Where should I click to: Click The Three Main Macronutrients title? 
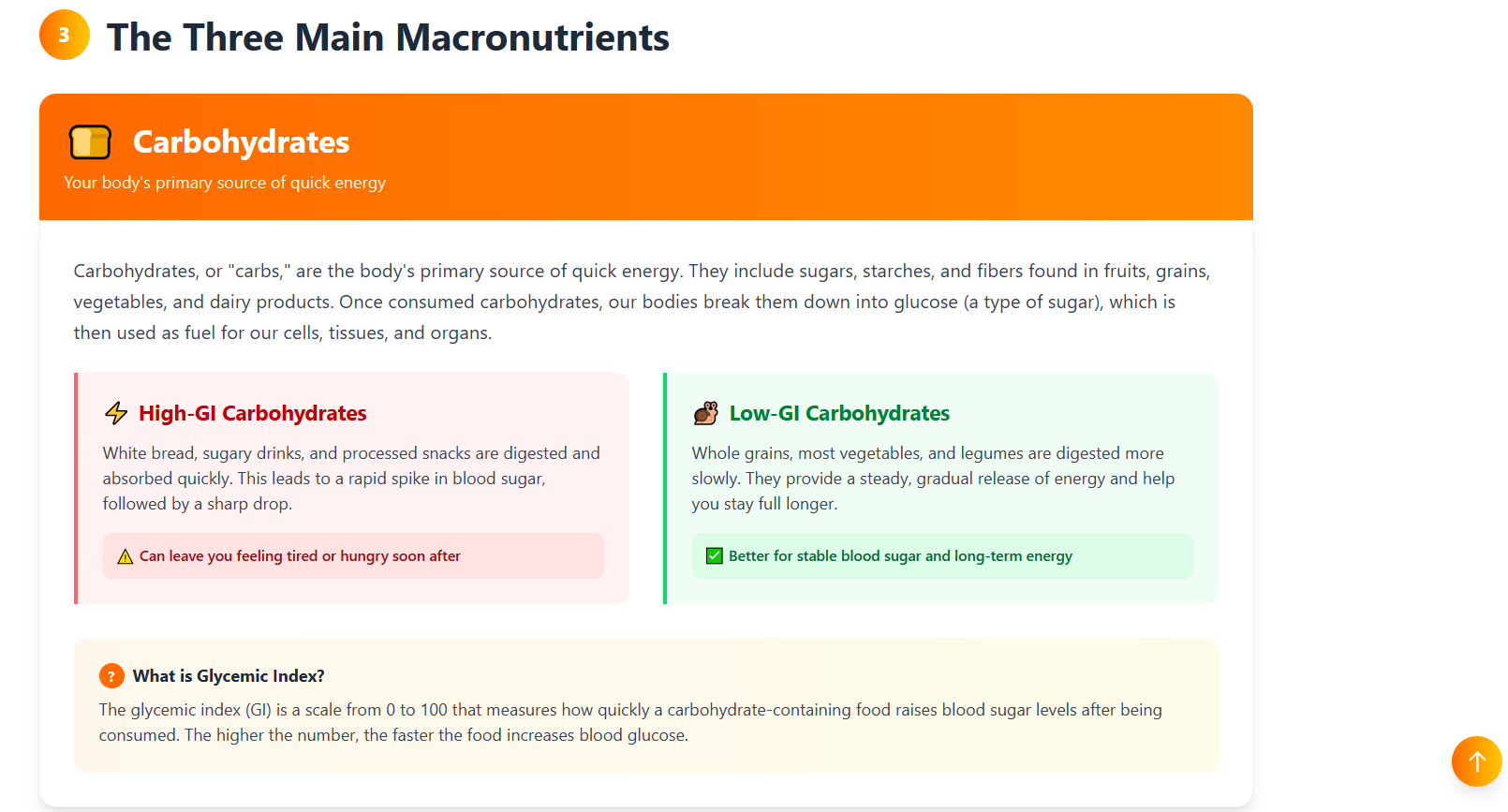388,37
